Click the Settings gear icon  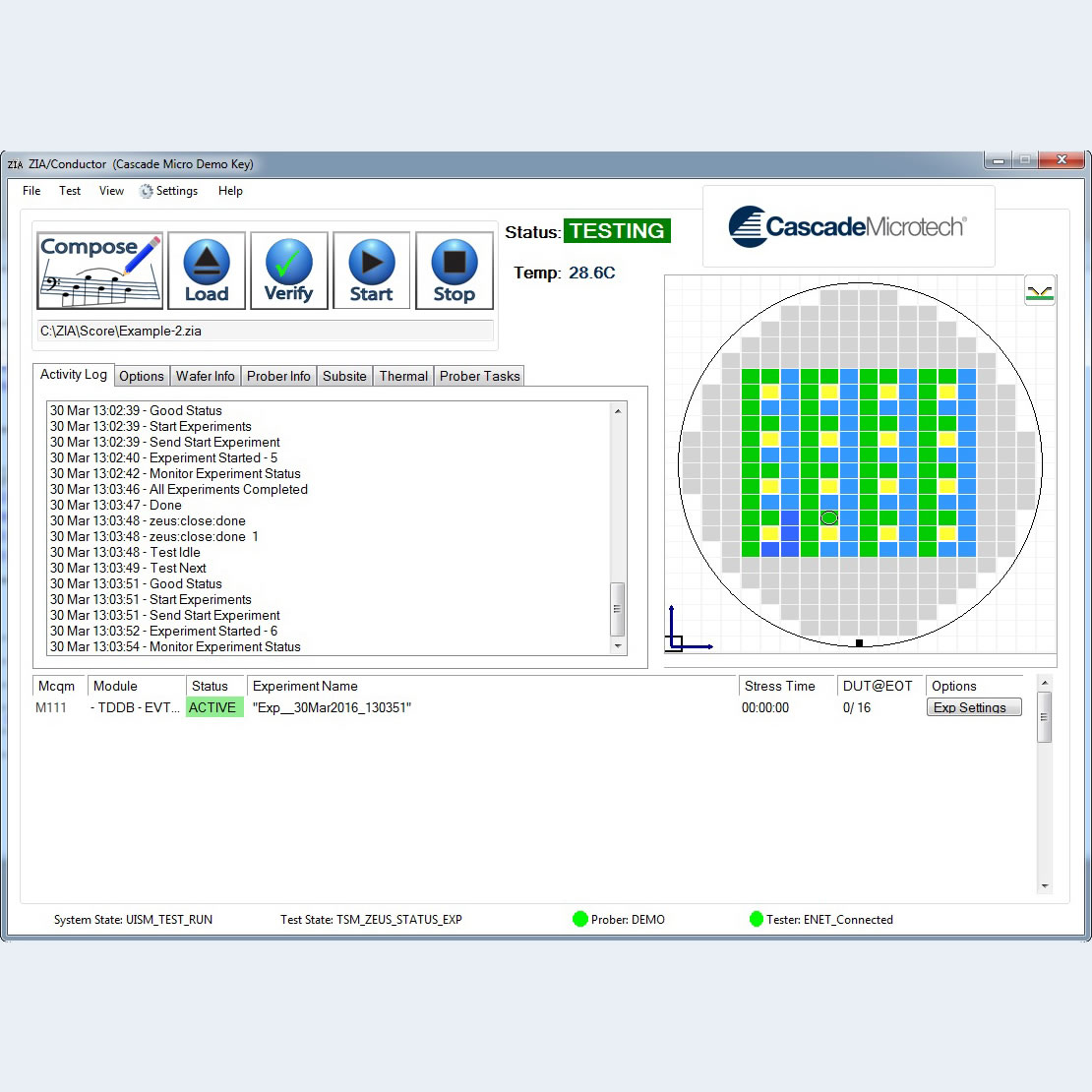point(146,191)
